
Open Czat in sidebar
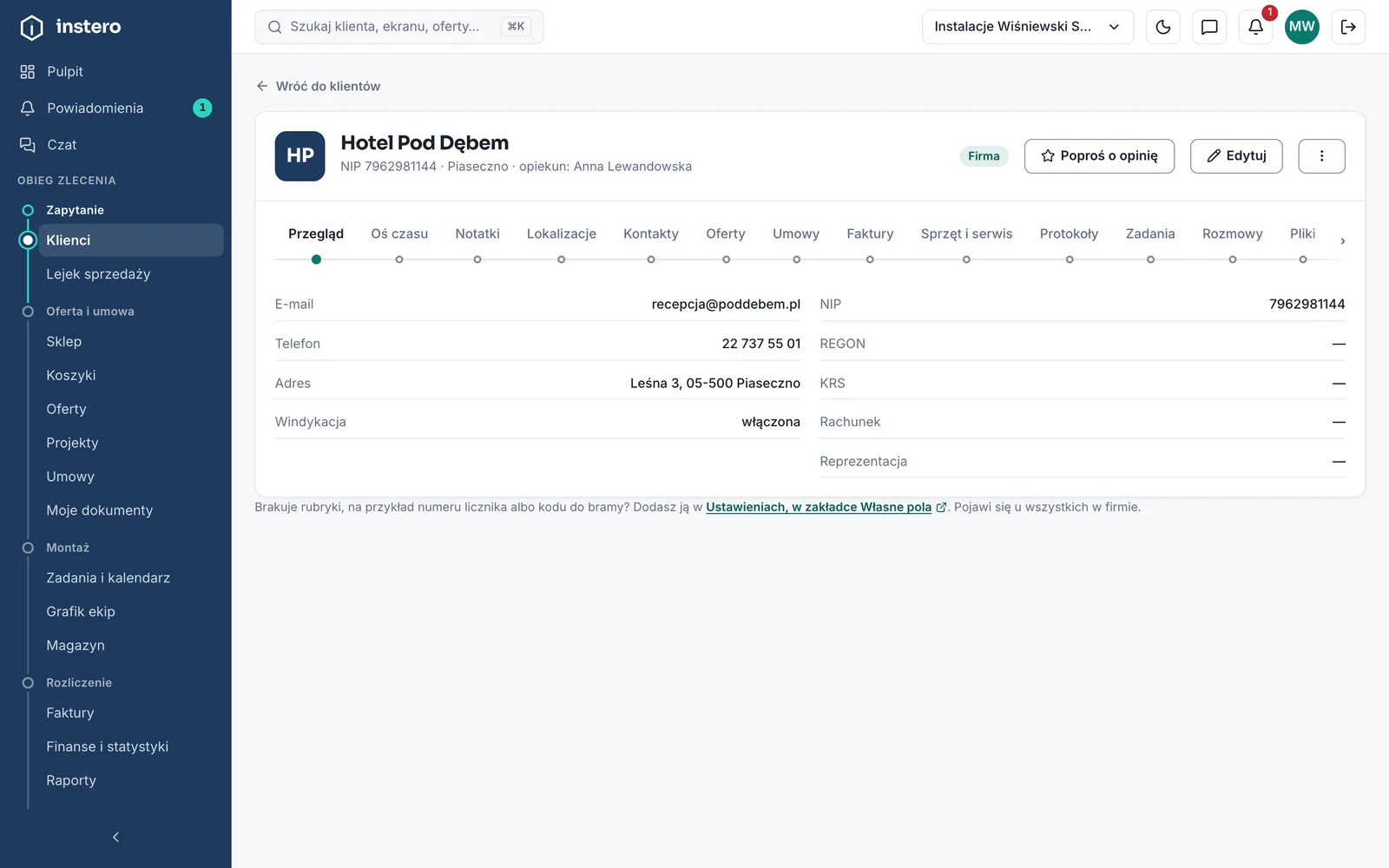115,144
